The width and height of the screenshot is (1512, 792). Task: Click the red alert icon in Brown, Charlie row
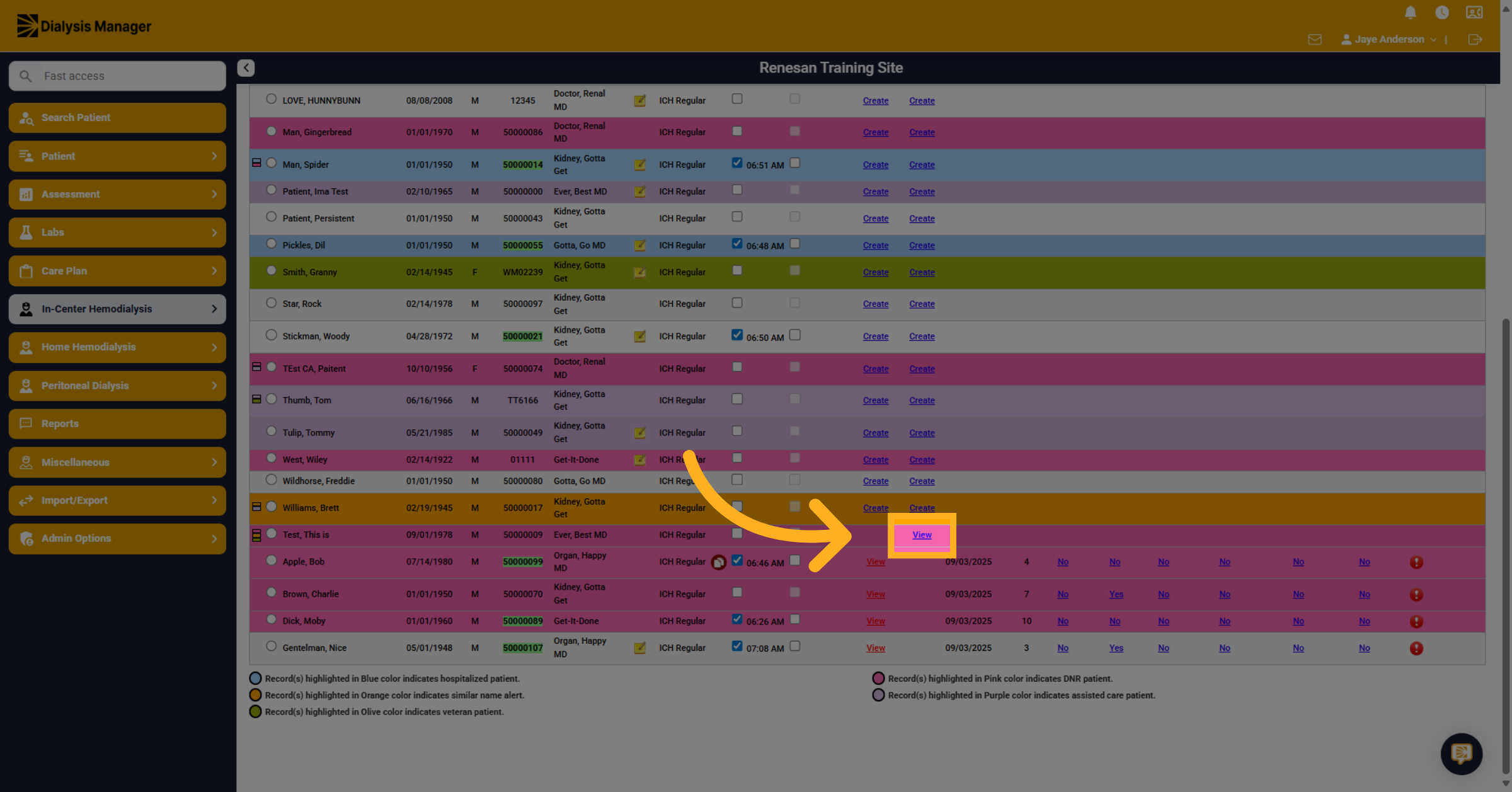pos(1416,594)
